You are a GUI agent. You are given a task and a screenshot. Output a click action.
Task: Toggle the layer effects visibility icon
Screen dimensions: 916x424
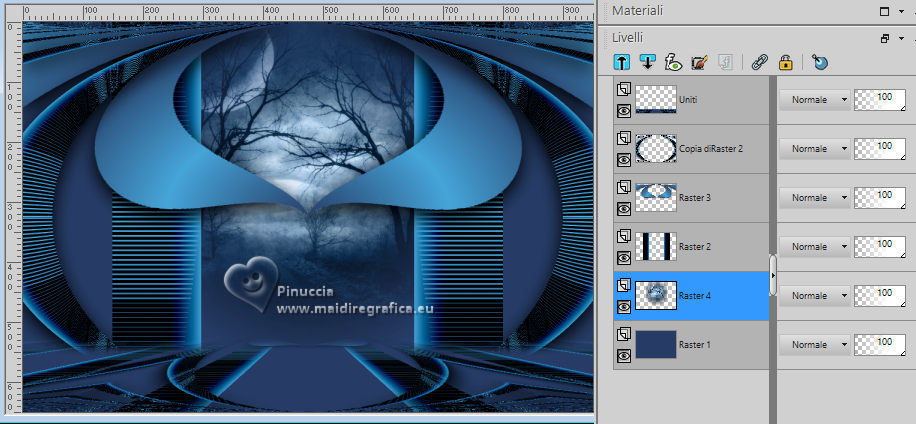[674, 62]
